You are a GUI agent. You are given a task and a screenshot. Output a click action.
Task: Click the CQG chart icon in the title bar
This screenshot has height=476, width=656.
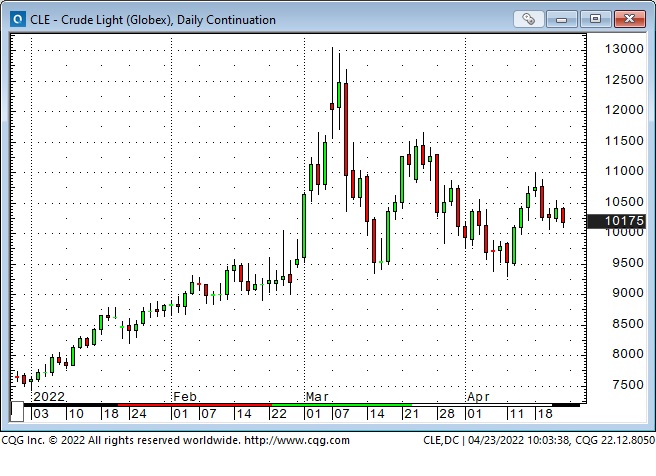pyautogui.click(x=18, y=19)
